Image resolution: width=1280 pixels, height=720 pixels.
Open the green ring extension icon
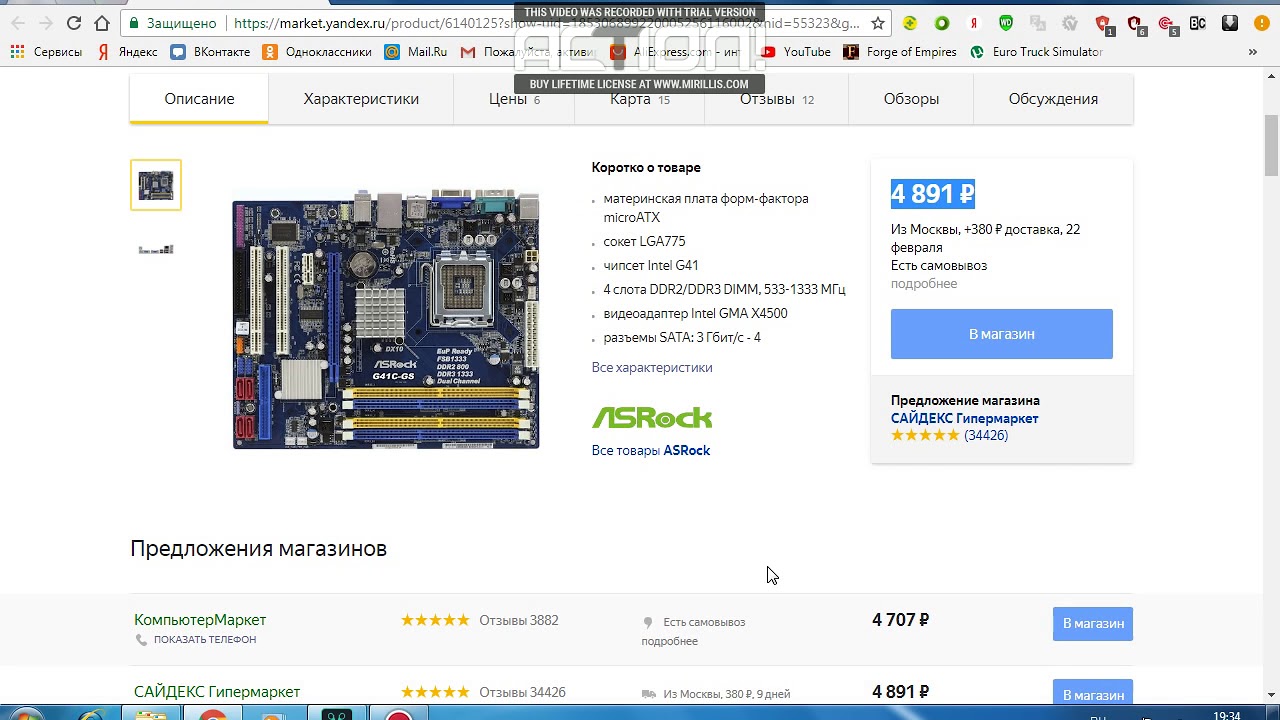942,23
